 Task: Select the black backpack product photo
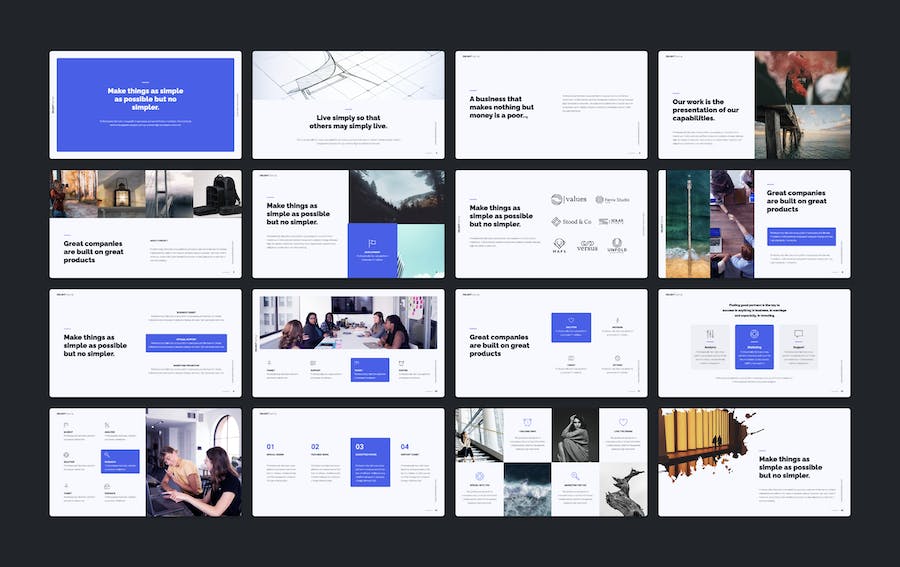click(x=217, y=193)
